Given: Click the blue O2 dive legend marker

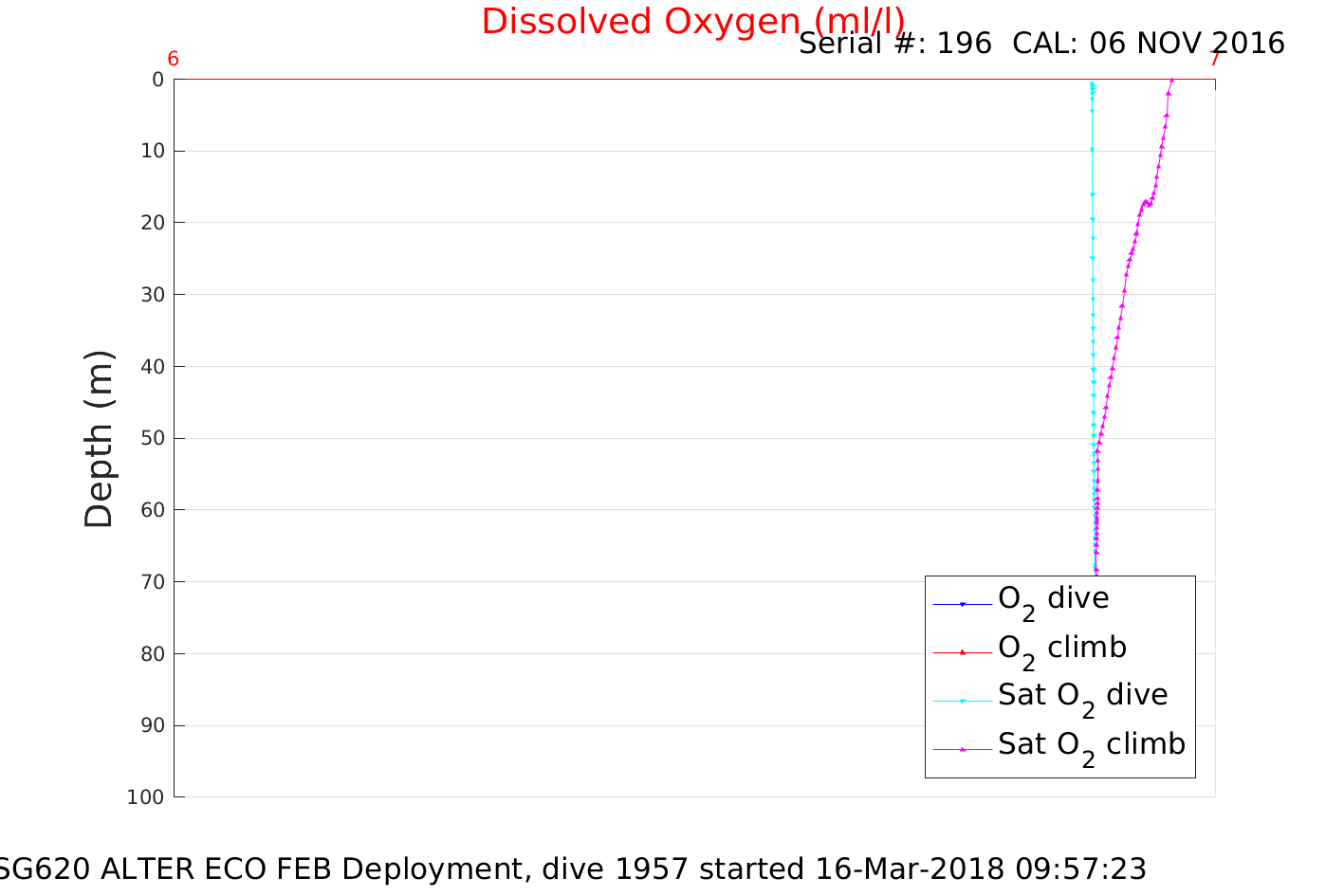Looking at the screenshot, I should pyautogui.click(x=963, y=604).
